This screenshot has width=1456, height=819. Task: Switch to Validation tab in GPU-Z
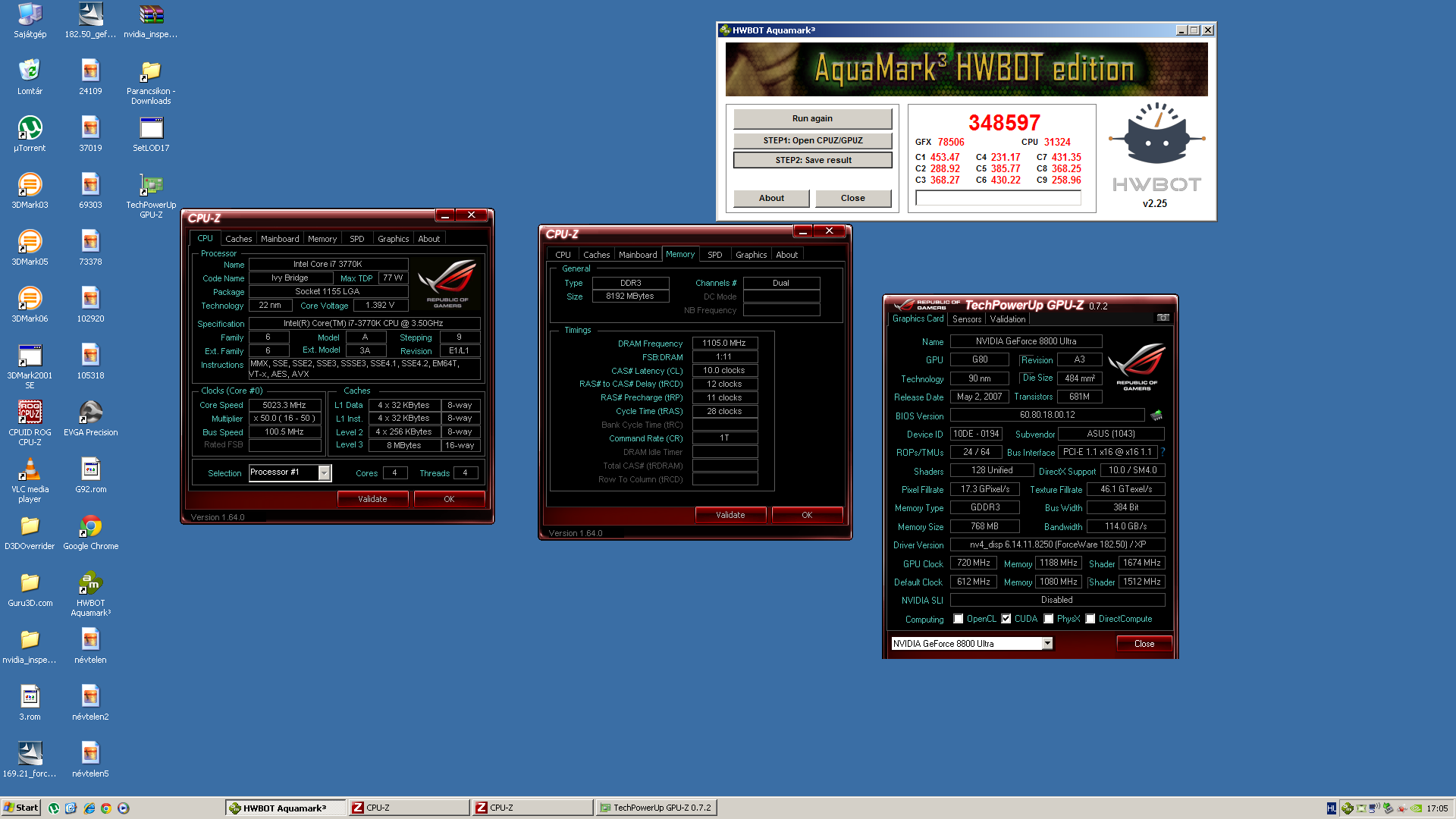1008,319
